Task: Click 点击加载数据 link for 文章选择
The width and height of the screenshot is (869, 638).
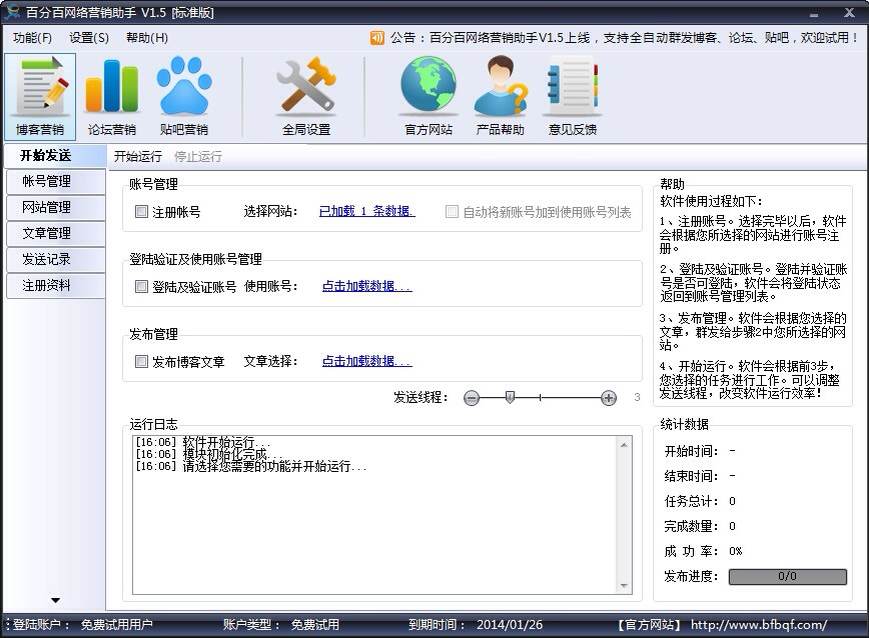Action: tap(366, 361)
